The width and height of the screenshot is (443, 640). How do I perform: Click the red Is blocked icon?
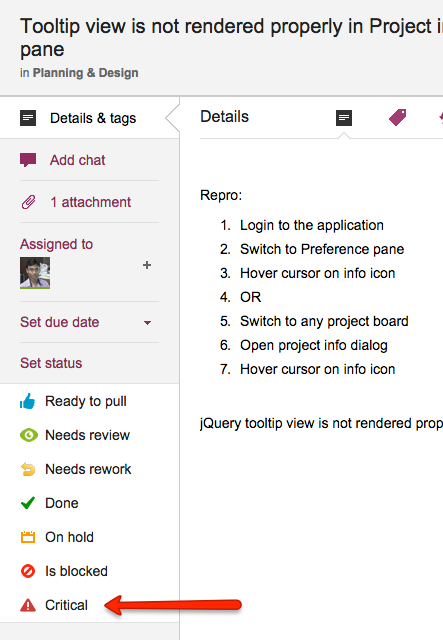click(28, 571)
